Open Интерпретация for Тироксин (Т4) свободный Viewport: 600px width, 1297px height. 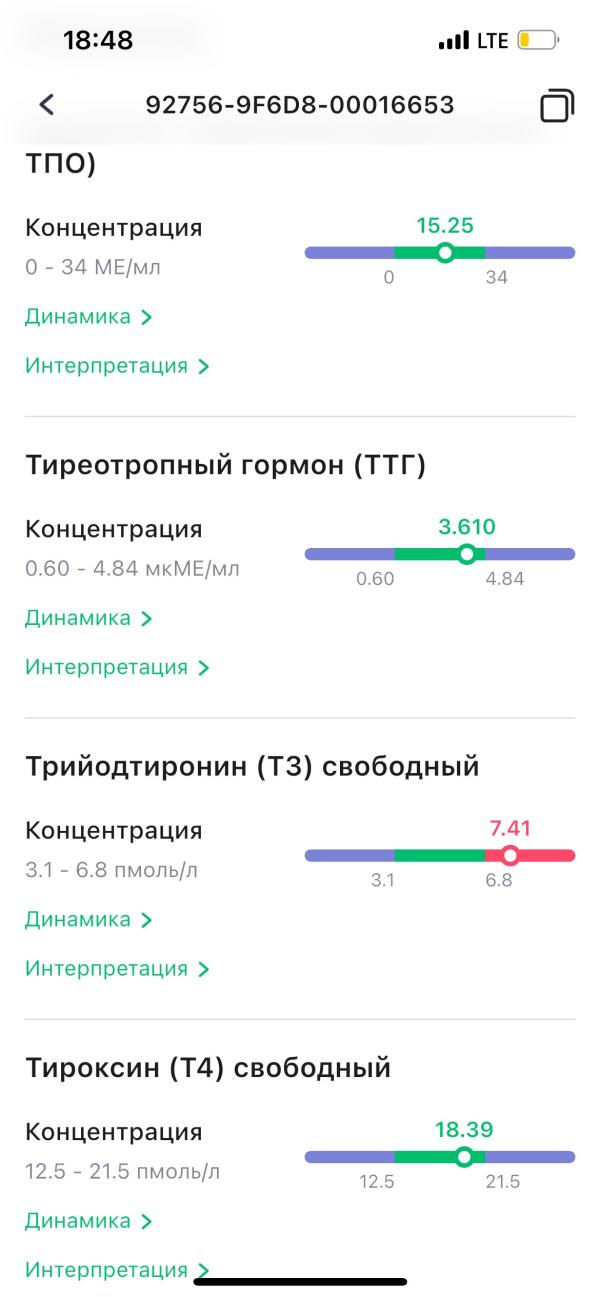(x=117, y=1270)
